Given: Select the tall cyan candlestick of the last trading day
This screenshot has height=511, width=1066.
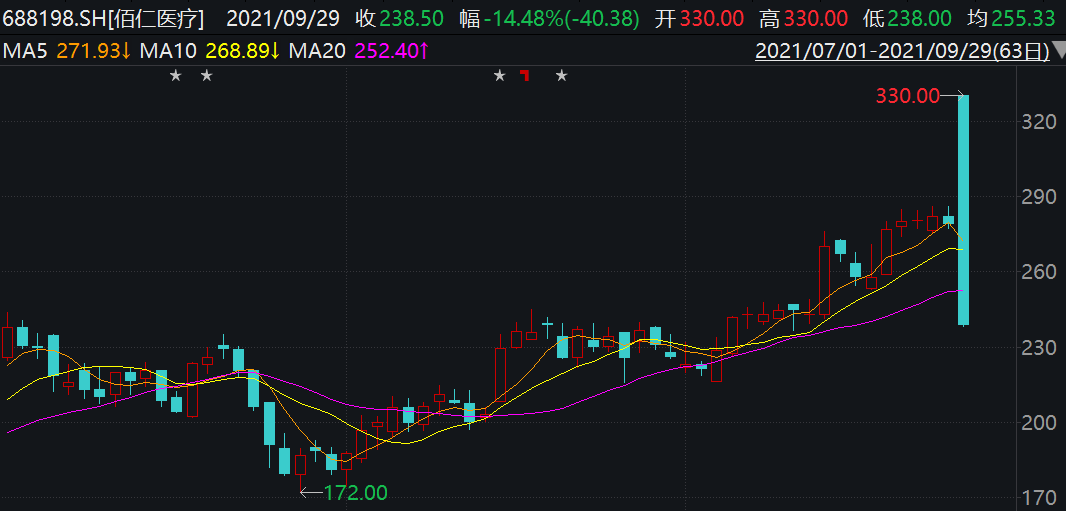Looking at the screenshot, I should tap(964, 210).
